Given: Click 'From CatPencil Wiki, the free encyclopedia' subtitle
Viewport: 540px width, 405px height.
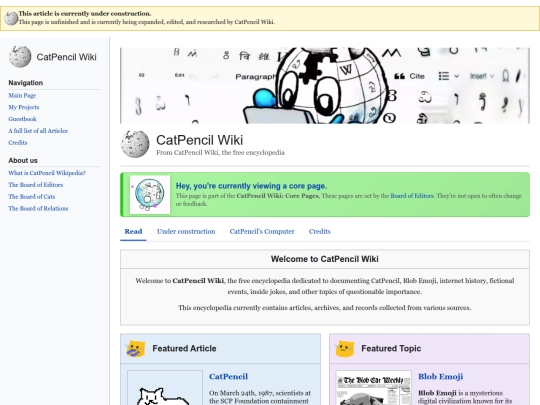Looking at the screenshot, I should (x=220, y=153).
